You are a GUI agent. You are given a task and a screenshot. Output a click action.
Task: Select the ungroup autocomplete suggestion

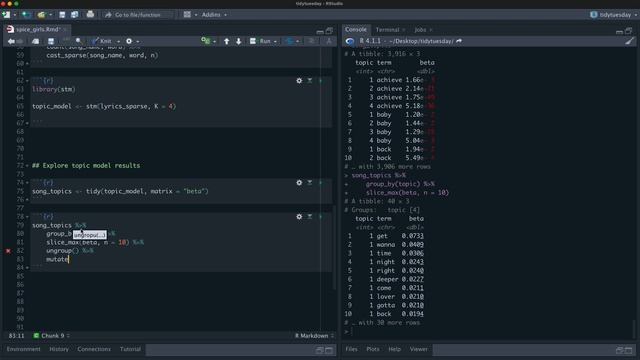(x=90, y=235)
